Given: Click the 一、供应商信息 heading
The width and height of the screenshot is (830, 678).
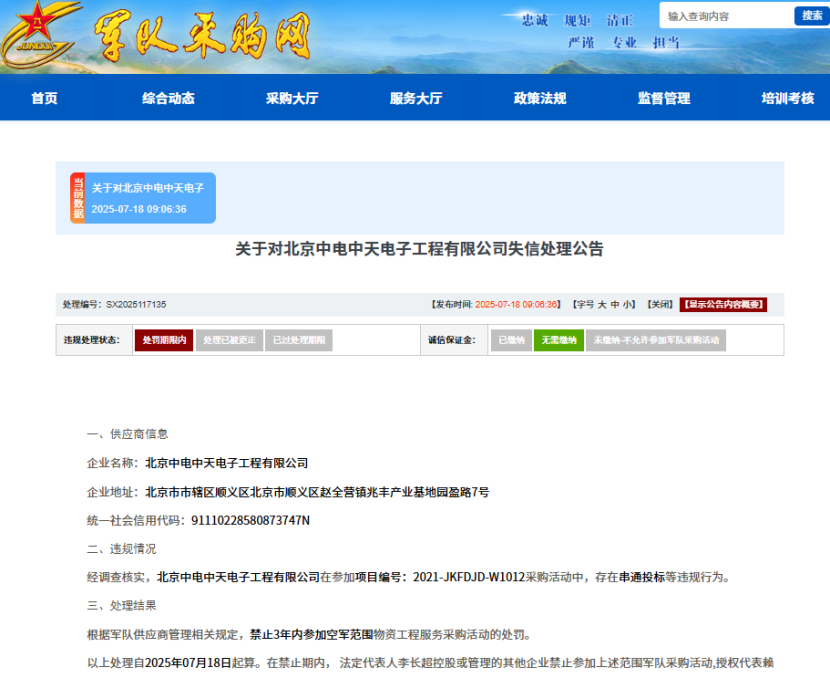Looking at the screenshot, I should 128,434.
